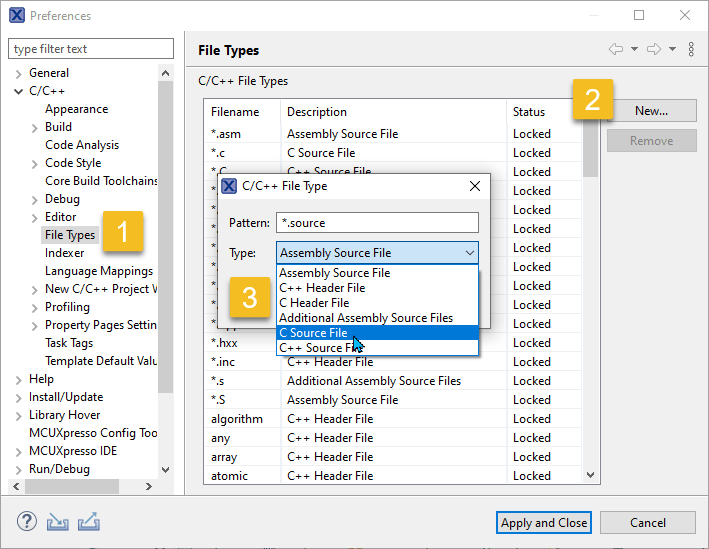
Task: Click the Pattern text field
Action: click(x=378, y=223)
